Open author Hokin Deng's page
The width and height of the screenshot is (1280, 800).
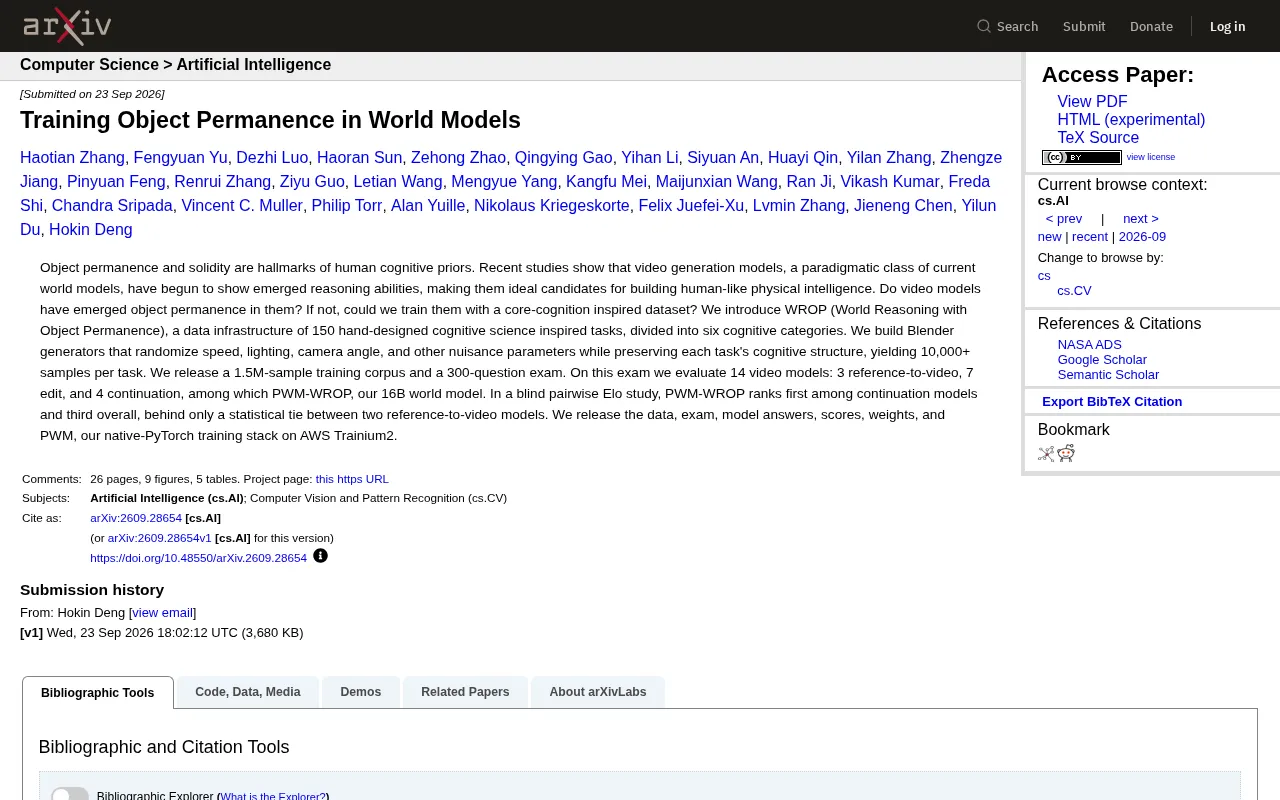pos(91,230)
